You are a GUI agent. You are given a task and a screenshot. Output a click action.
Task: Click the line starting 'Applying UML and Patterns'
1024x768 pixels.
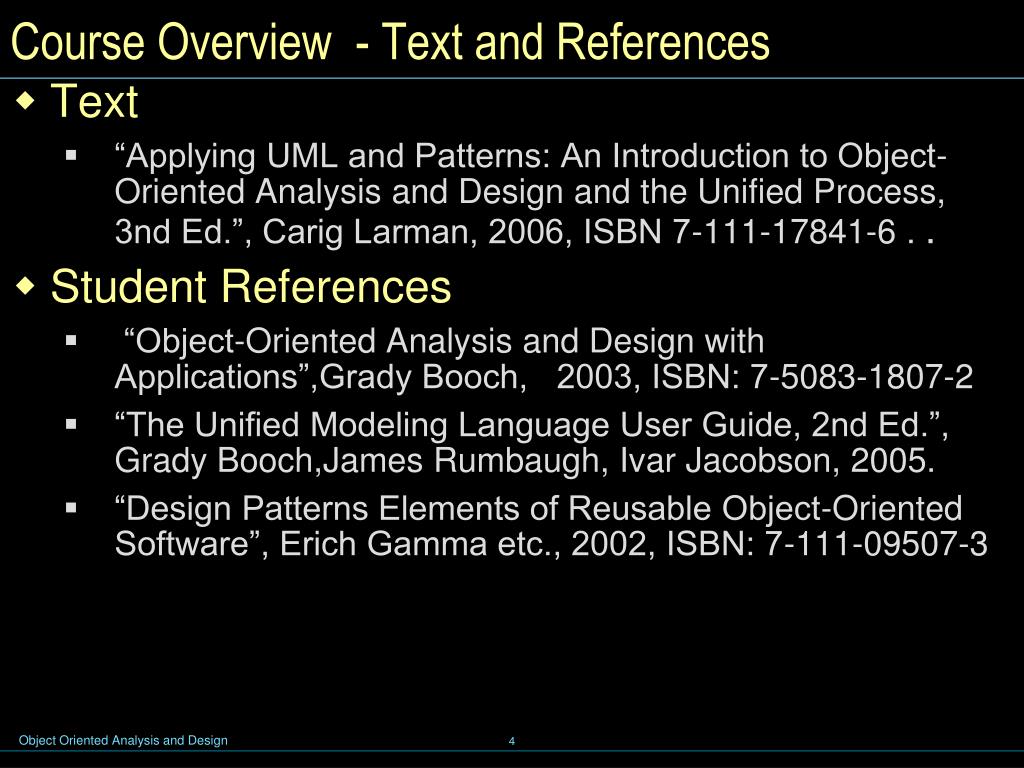click(530, 157)
